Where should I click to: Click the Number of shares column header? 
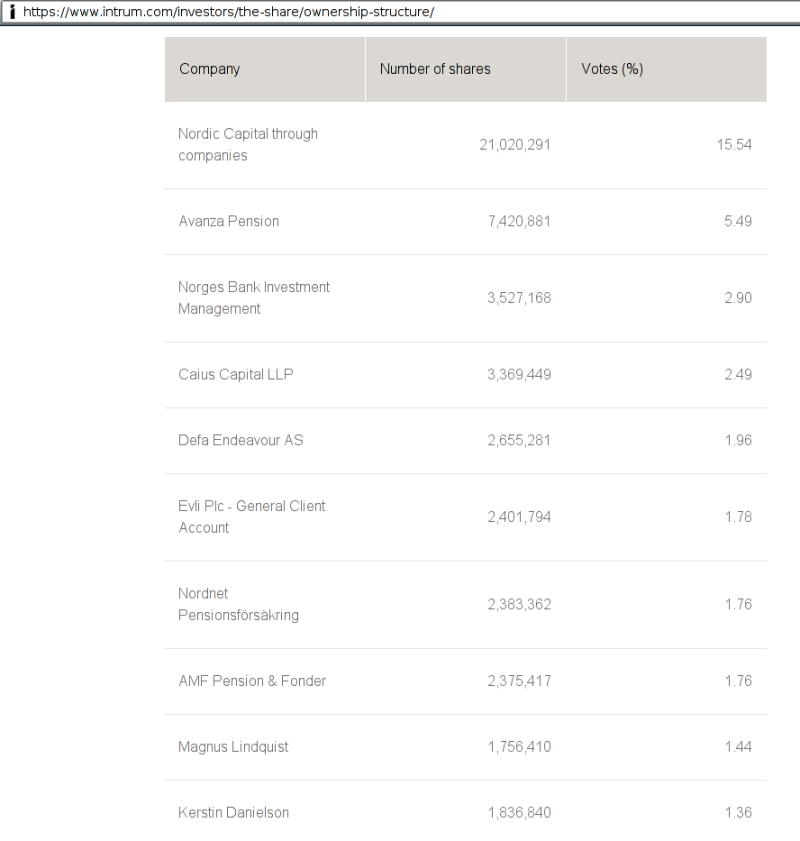tap(435, 69)
